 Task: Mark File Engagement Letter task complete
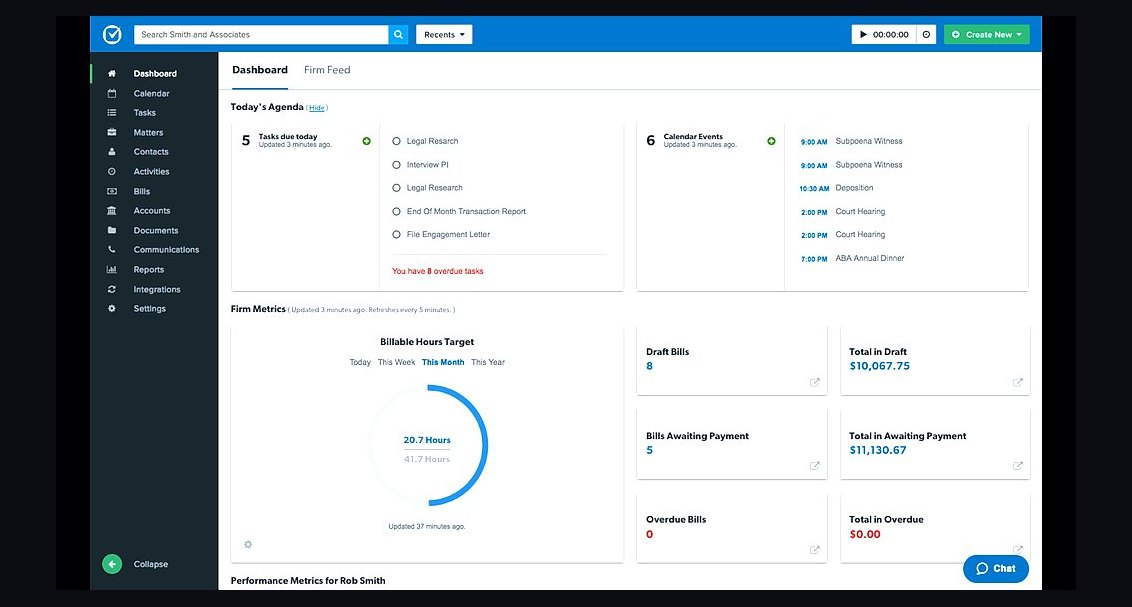click(396, 235)
